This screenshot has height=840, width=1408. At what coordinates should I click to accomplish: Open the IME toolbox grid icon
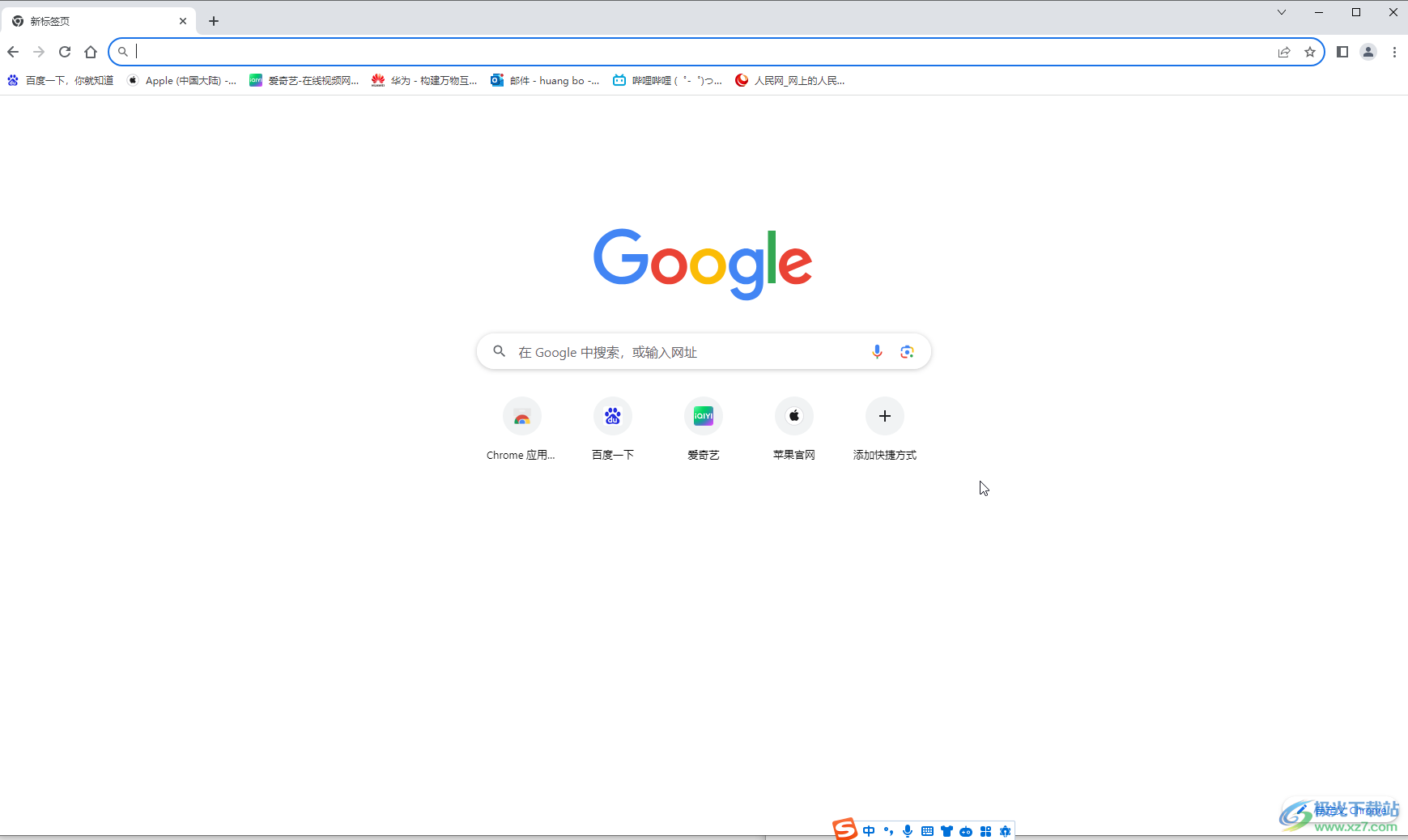pyautogui.click(x=985, y=831)
